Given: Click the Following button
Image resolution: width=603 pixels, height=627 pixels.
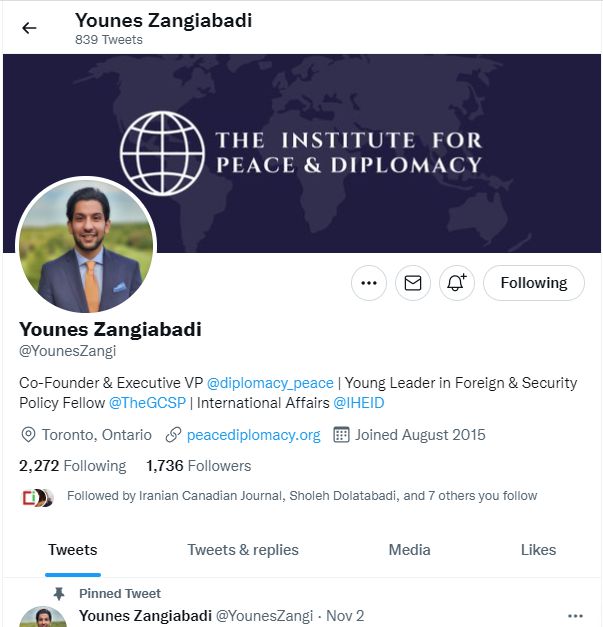Looking at the screenshot, I should pos(534,283).
